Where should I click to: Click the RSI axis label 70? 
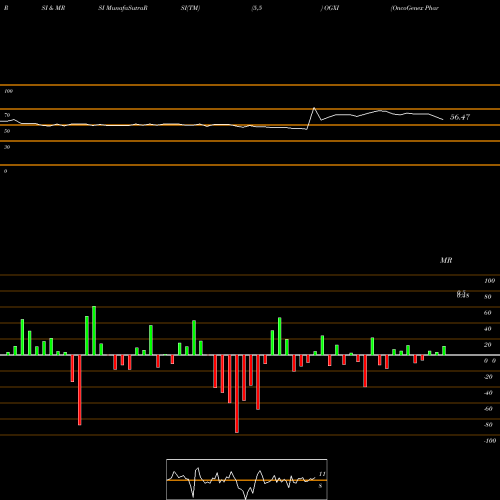pyautogui.click(x=7, y=115)
